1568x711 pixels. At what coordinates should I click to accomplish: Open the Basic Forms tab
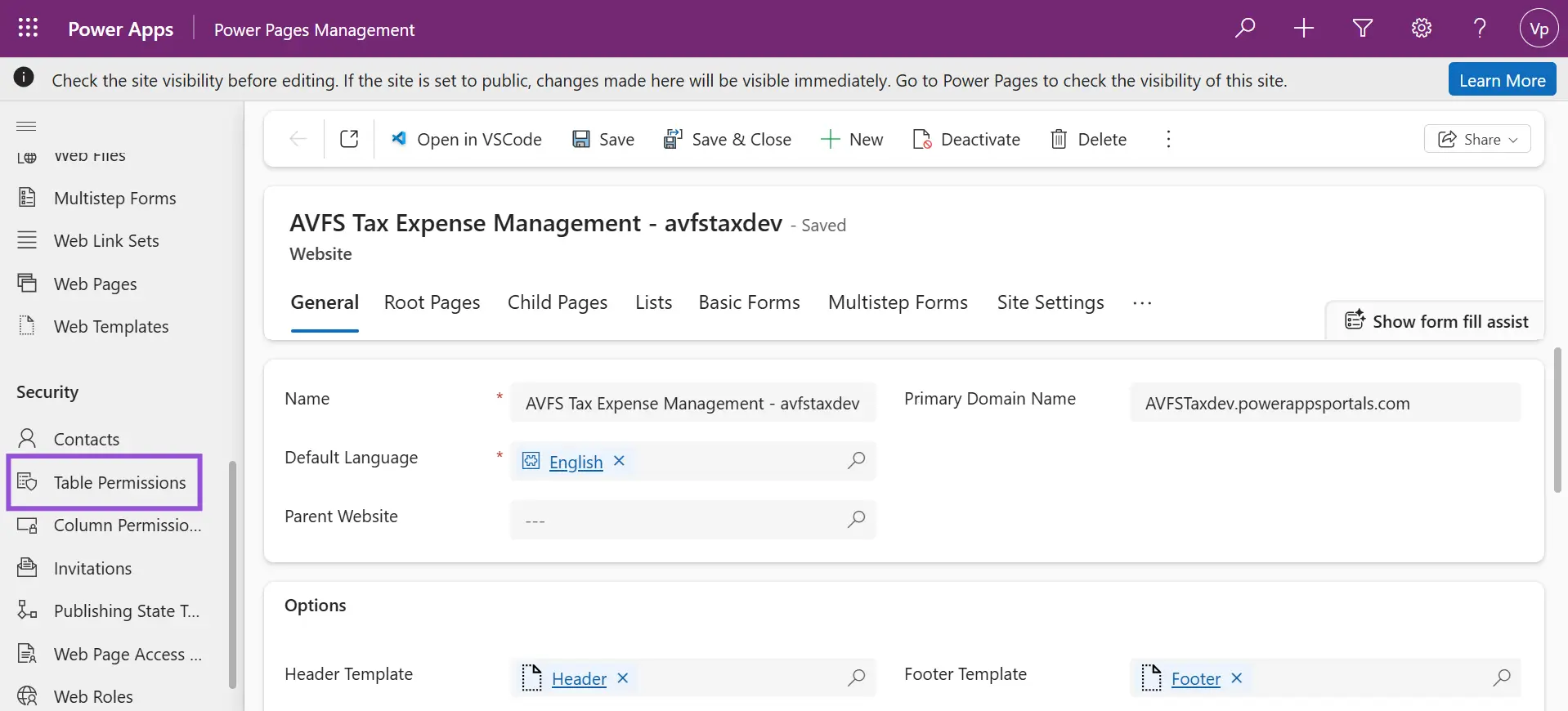tap(750, 302)
